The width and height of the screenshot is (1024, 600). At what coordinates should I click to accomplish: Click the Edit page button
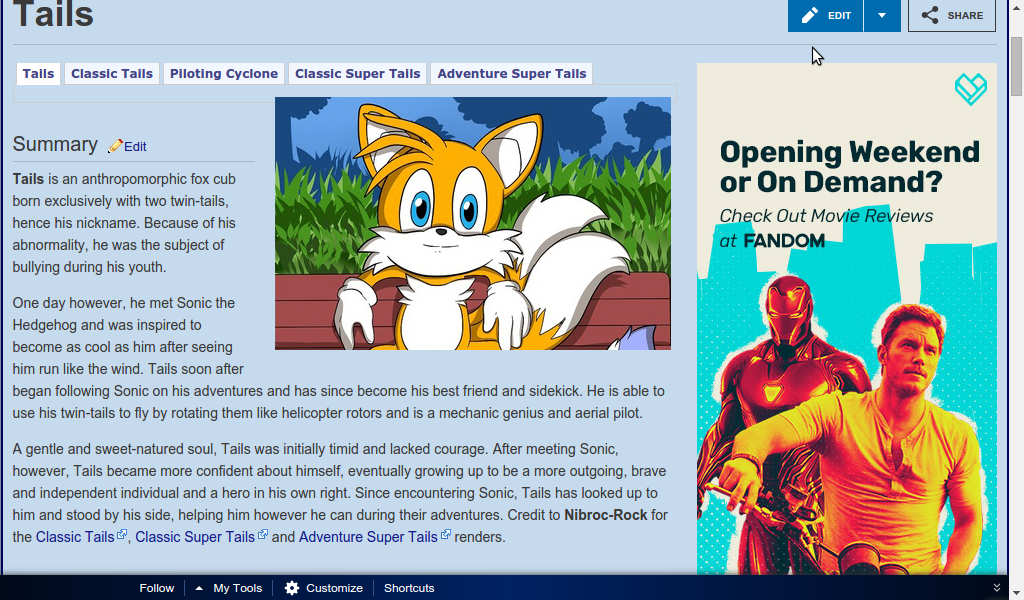tap(825, 15)
